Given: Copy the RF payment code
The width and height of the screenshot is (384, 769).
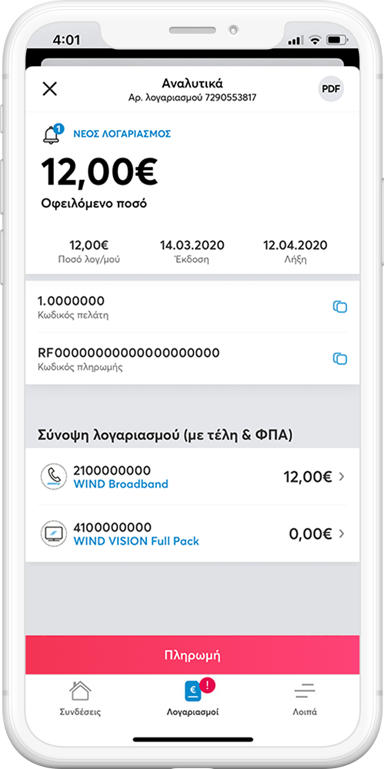Looking at the screenshot, I should (340, 359).
